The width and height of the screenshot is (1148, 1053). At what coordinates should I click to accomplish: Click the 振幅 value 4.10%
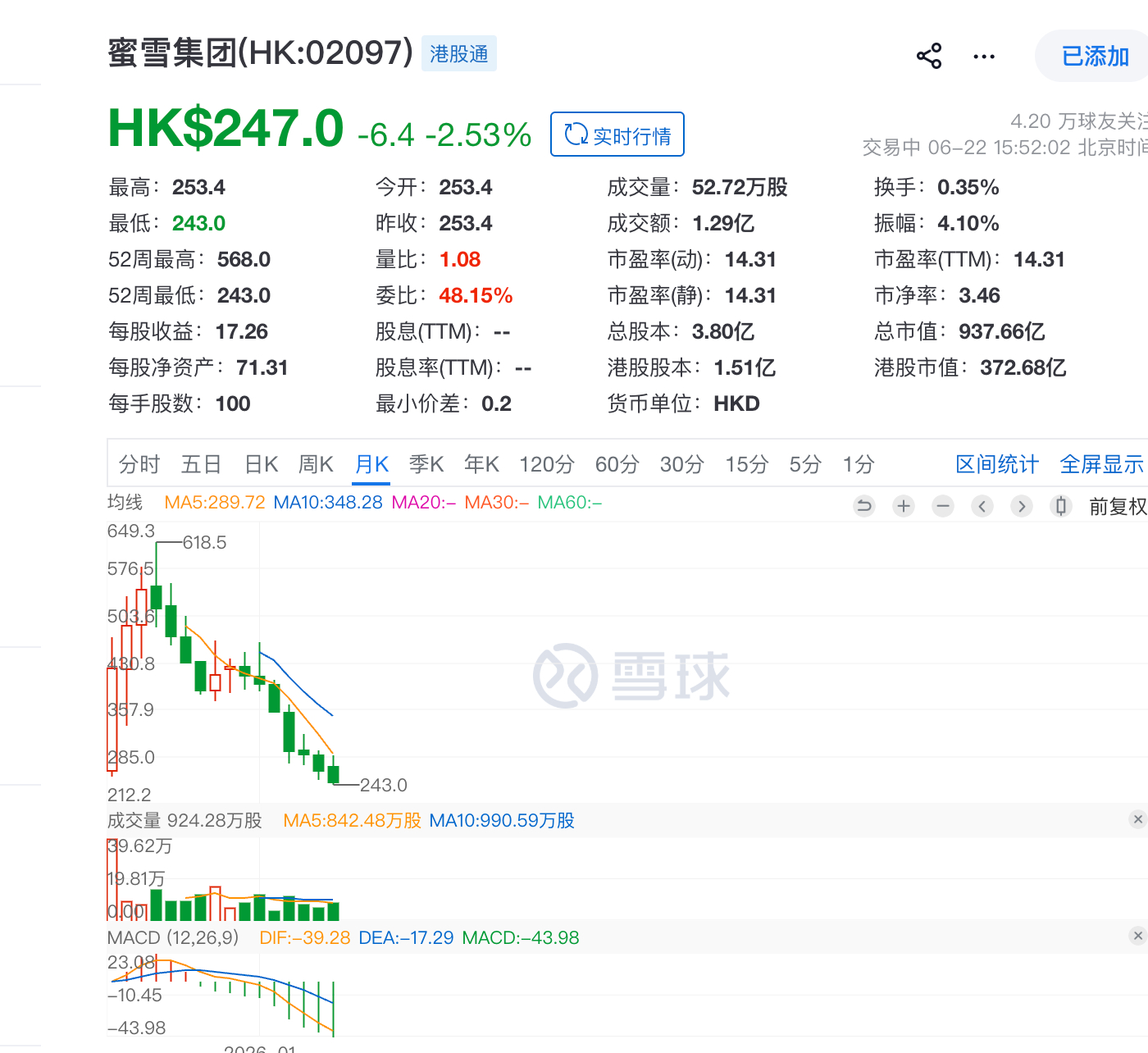[x=968, y=223]
